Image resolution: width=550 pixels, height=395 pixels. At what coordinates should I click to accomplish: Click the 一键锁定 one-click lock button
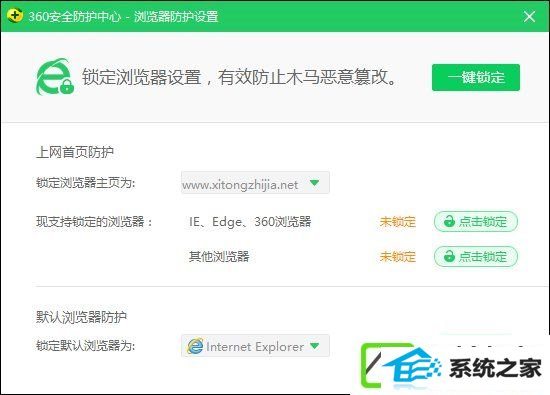click(476, 77)
